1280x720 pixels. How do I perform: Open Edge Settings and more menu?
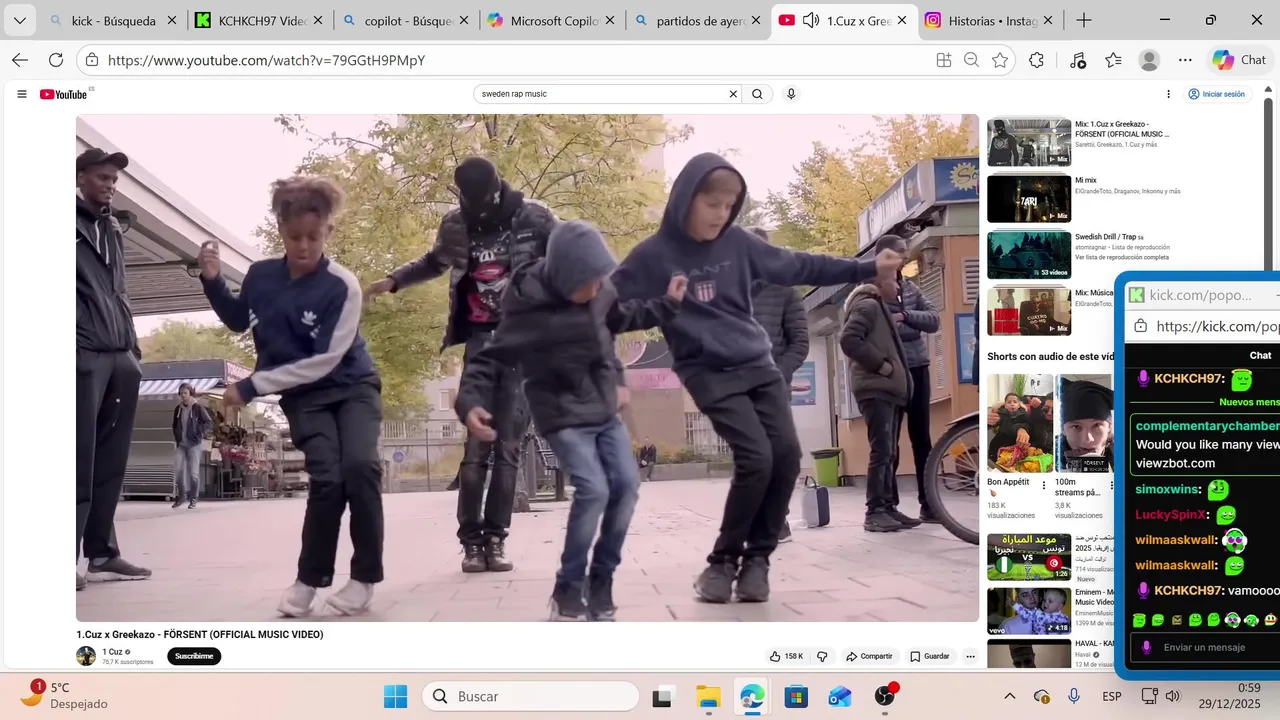click(x=1185, y=60)
